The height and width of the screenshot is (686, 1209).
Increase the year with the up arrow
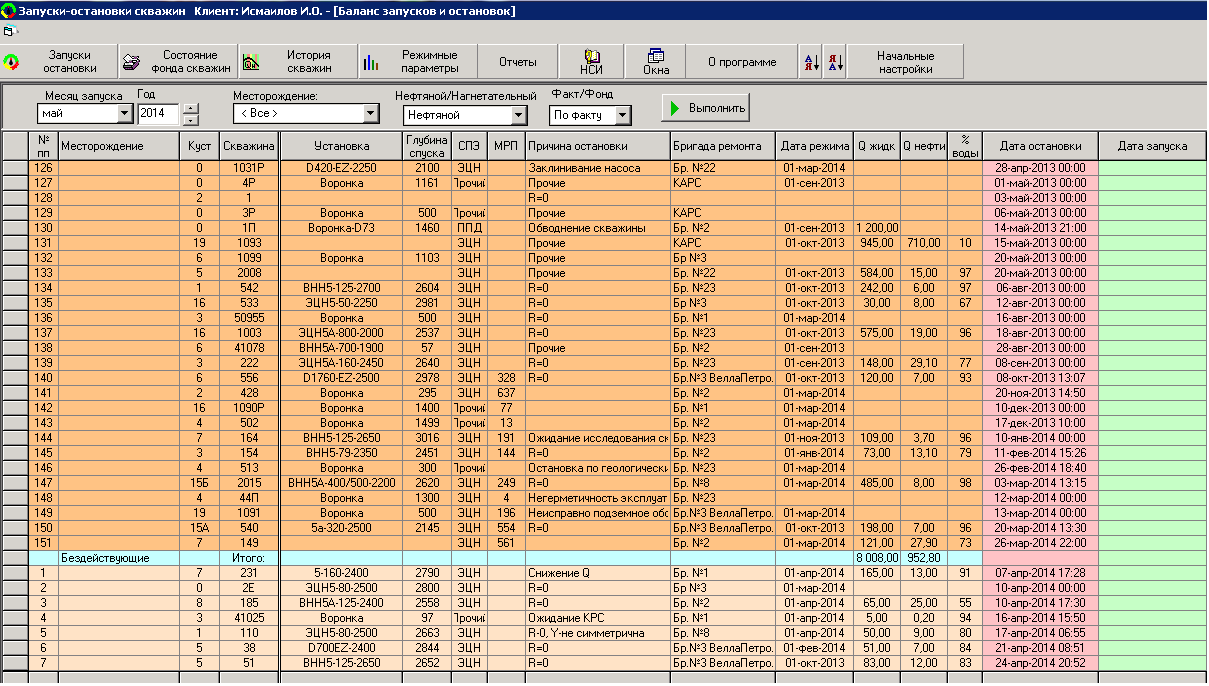point(191,109)
